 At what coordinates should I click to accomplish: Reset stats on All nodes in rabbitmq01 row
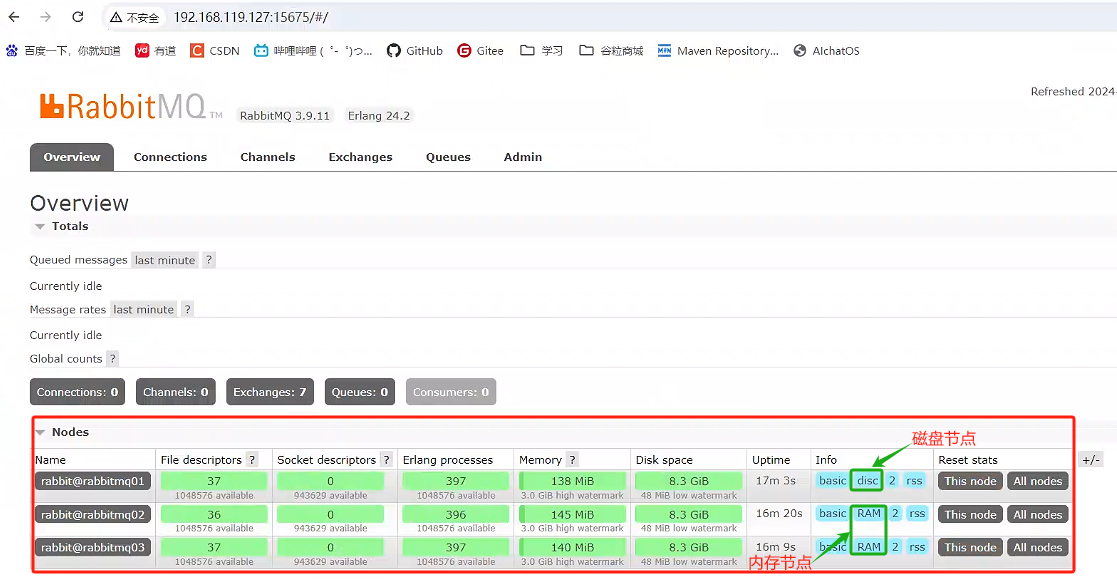coord(1038,481)
